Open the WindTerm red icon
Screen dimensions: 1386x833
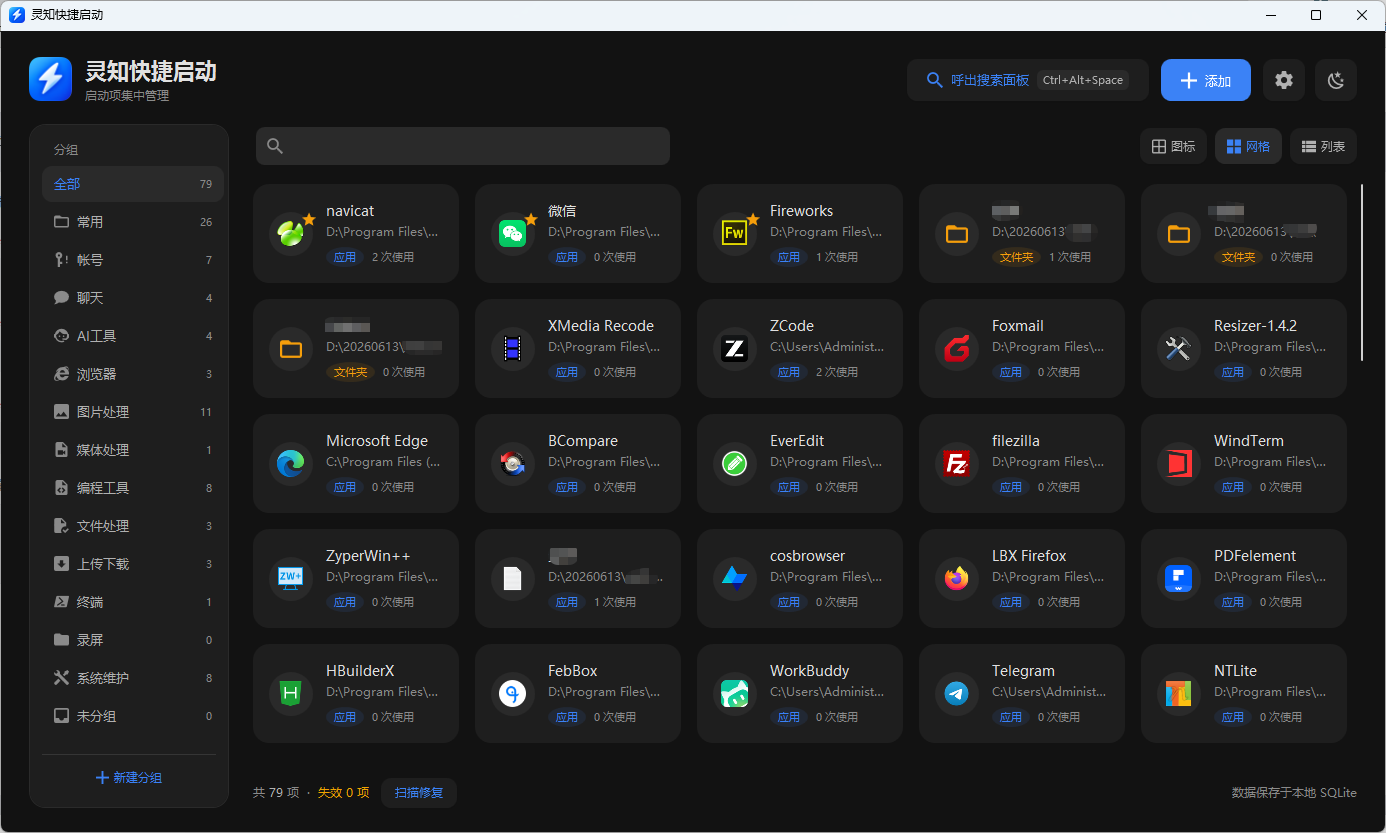click(x=1179, y=464)
